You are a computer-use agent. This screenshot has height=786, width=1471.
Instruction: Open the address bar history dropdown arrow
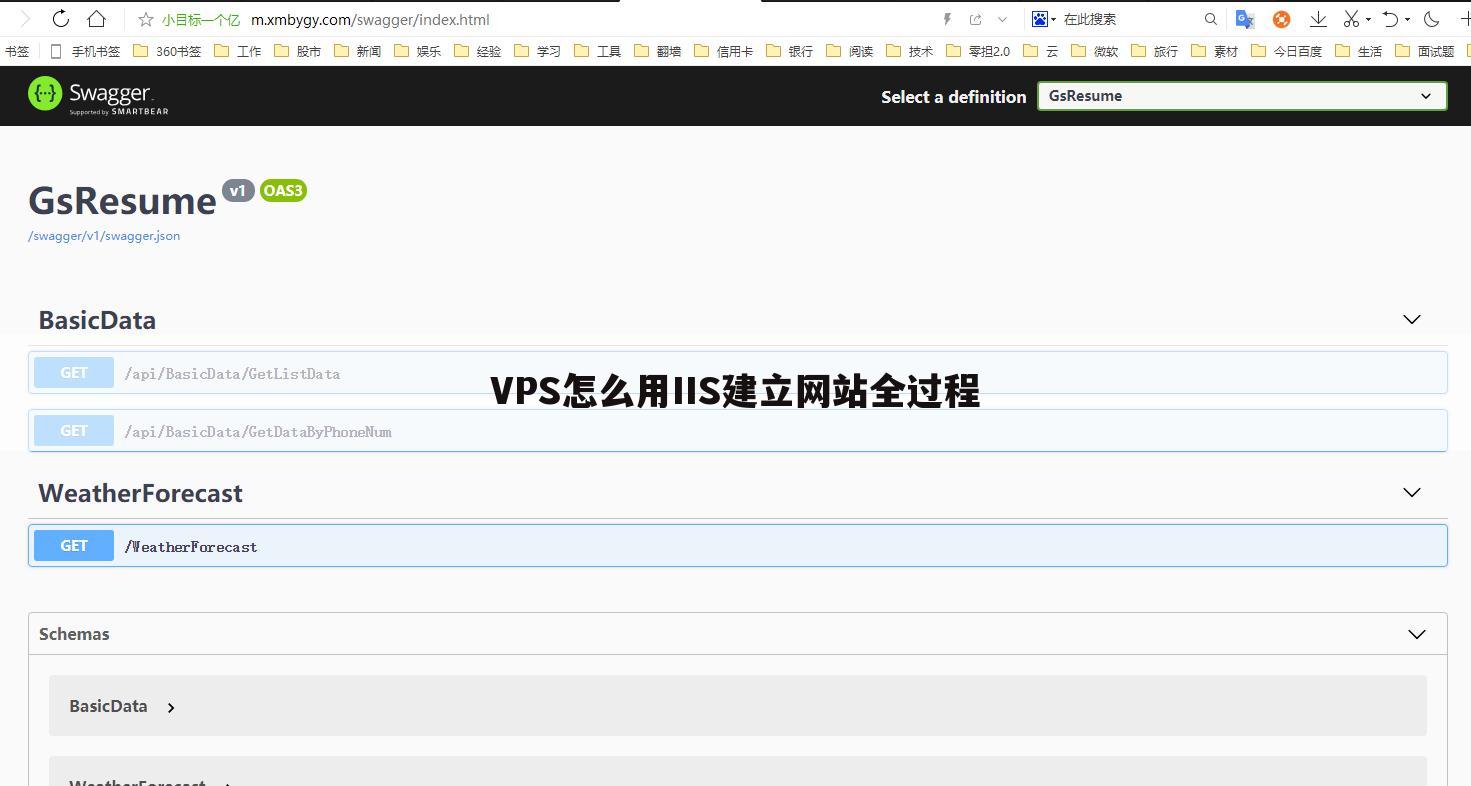coord(1002,19)
